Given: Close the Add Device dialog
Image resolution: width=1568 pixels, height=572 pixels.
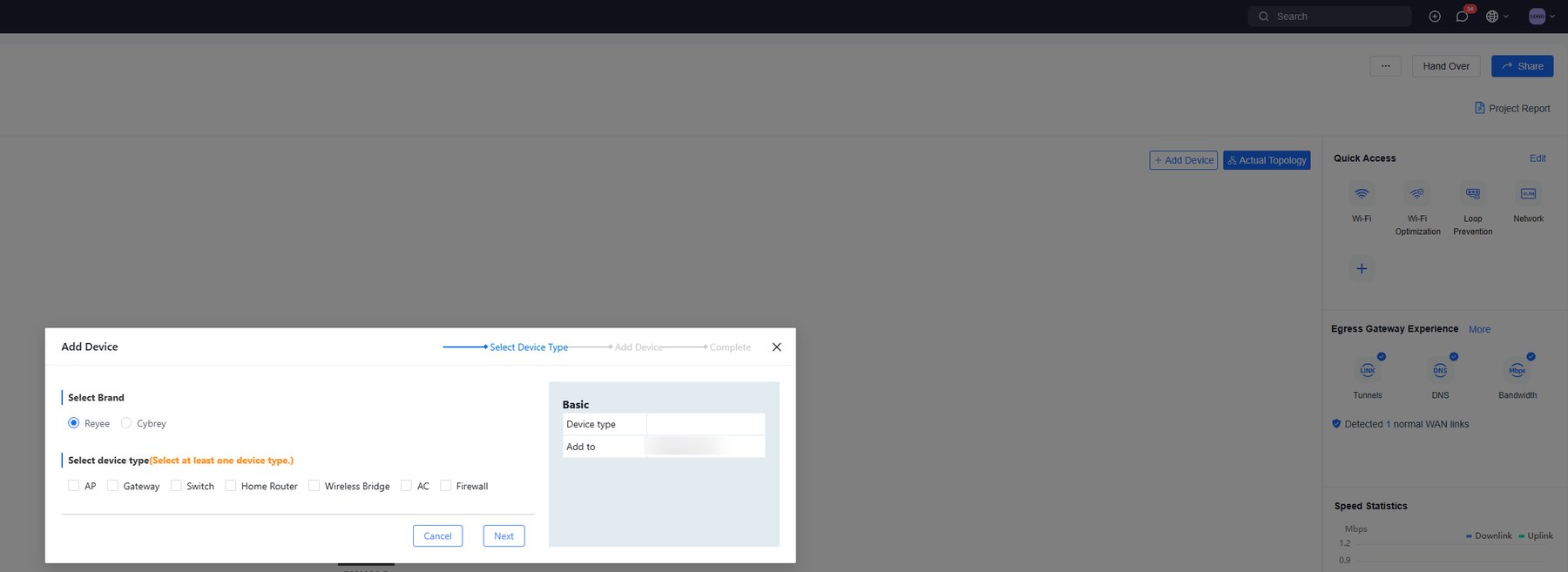Looking at the screenshot, I should (x=776, y=347).
